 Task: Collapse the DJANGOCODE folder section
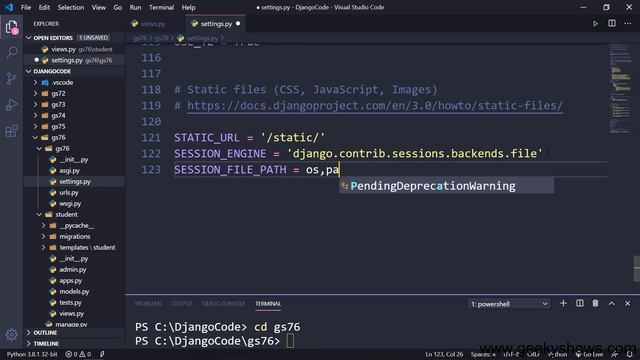coord(52,71)
